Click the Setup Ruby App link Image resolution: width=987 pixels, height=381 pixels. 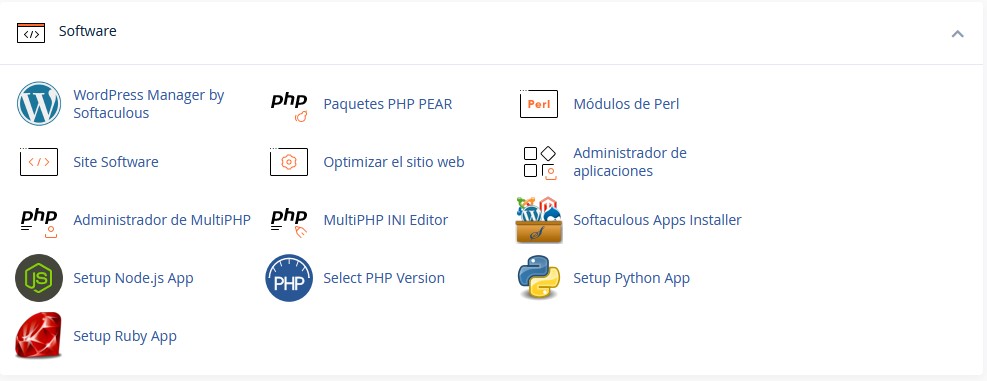click(125, 336)
